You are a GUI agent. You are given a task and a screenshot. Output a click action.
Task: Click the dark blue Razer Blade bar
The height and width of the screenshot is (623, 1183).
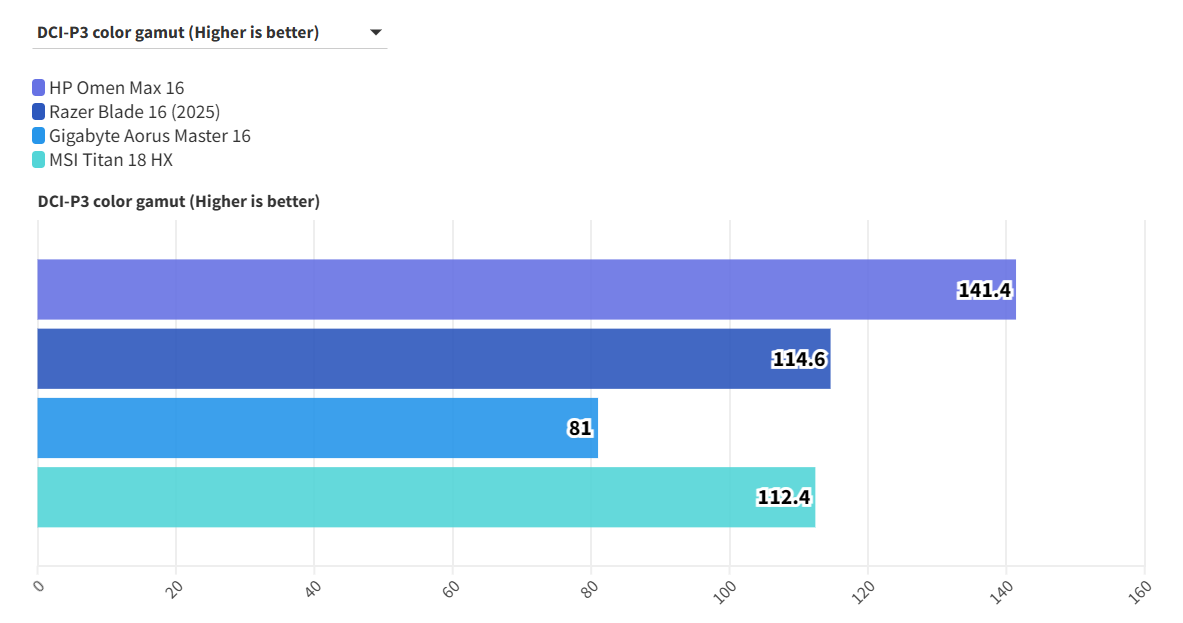(400, 359)
